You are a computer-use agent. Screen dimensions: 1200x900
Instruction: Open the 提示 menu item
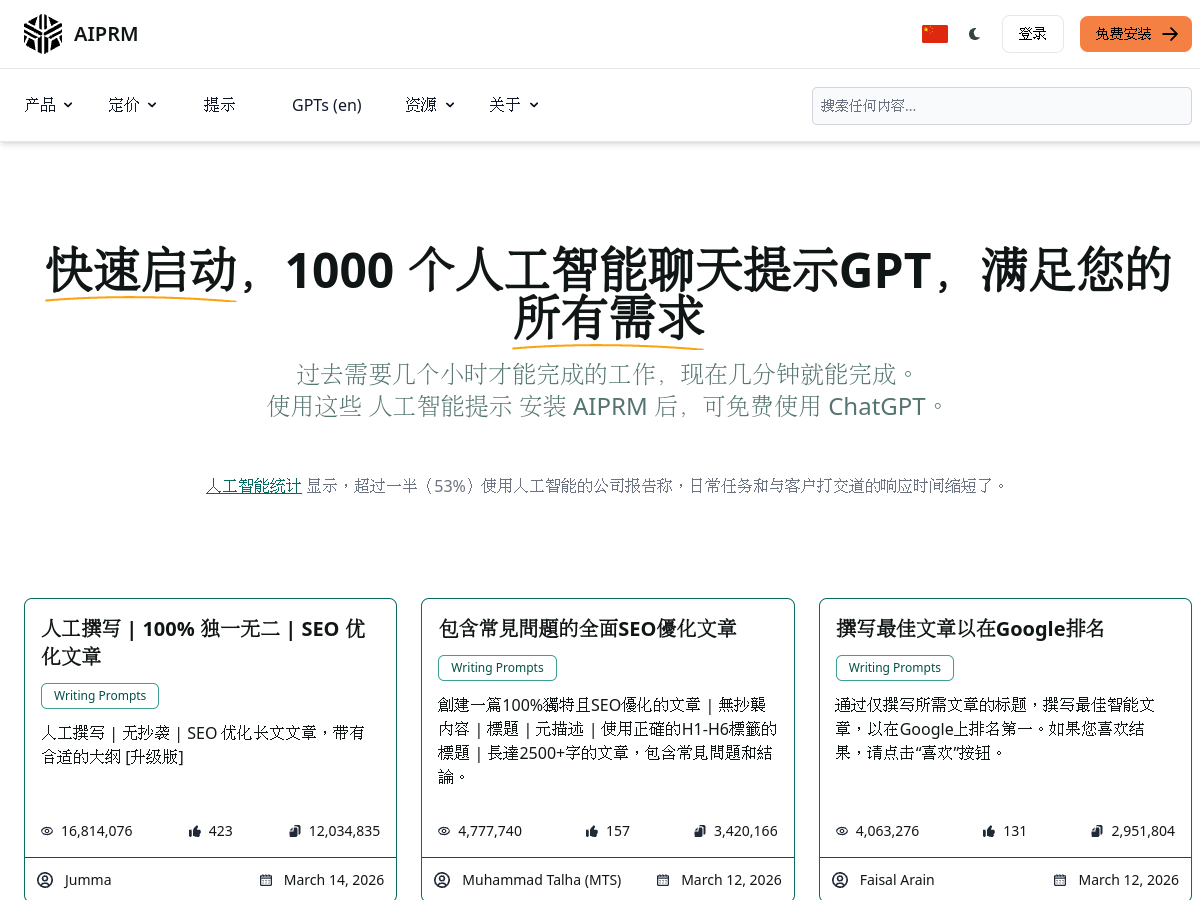click(220, 104)
